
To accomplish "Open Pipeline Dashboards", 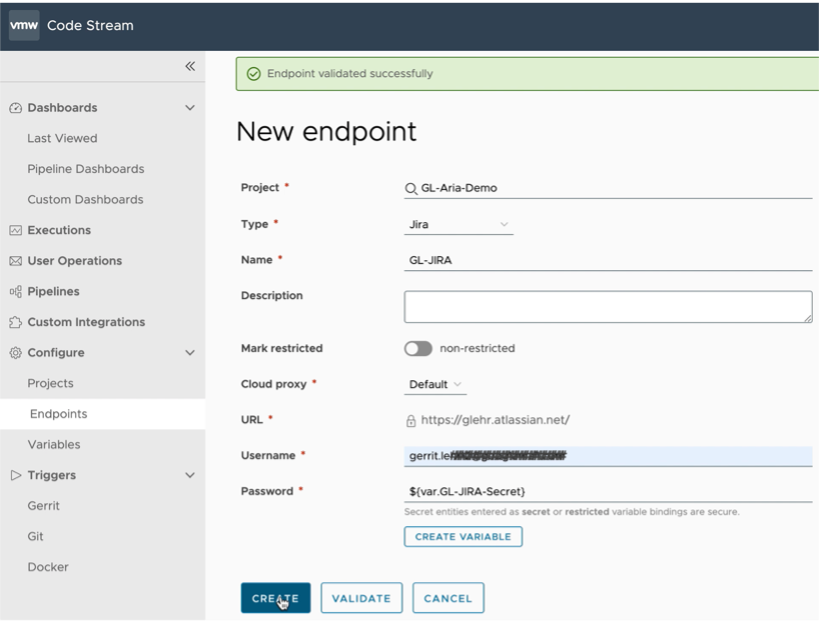I will 86,169.
